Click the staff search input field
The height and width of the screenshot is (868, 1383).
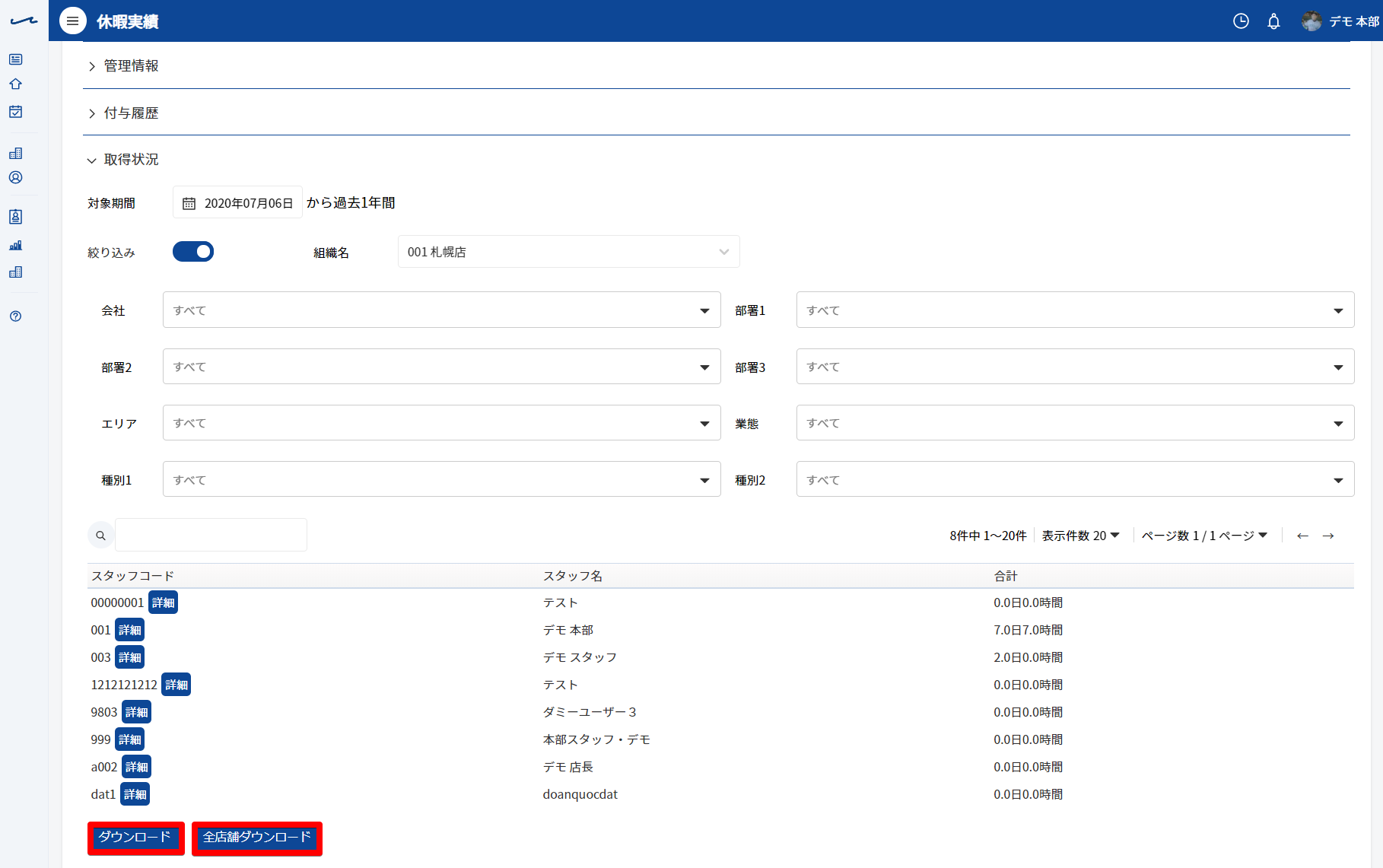(x=211, y=535)
